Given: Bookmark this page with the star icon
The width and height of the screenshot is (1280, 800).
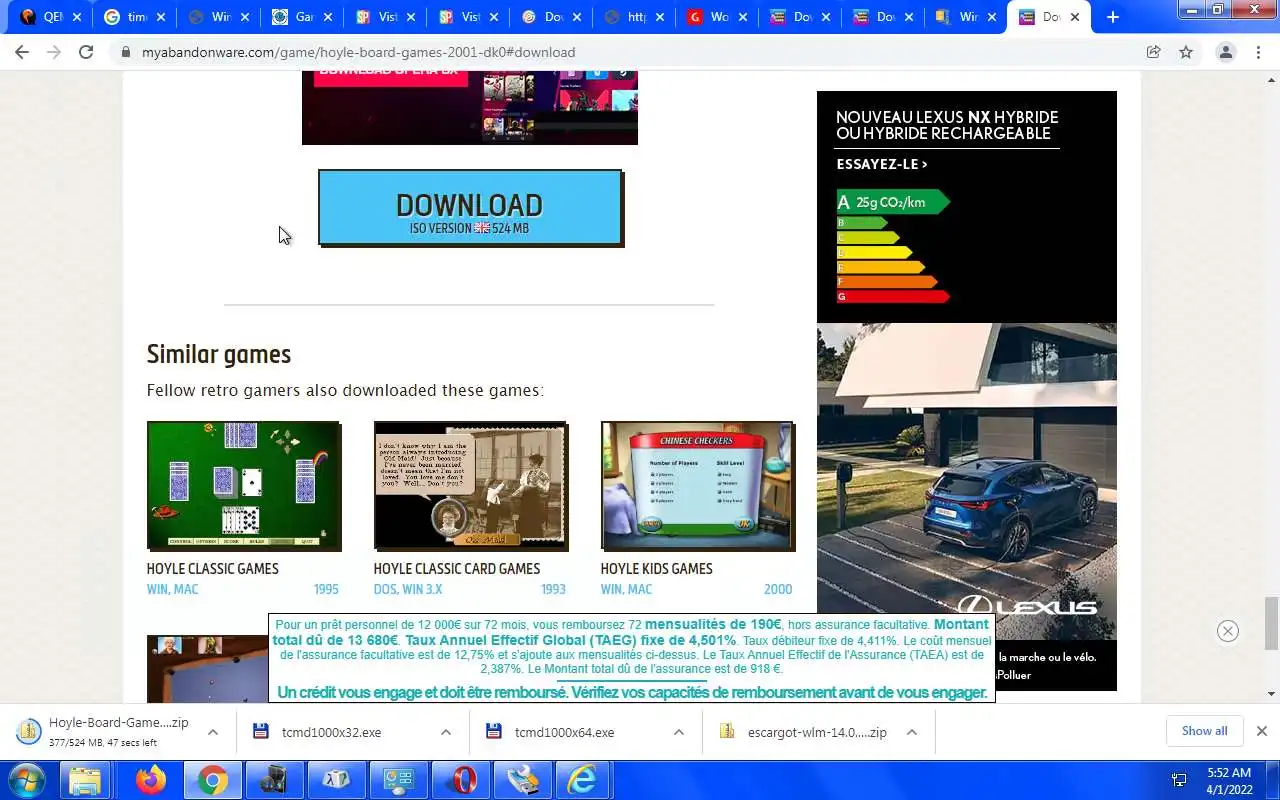Looking at the screenshot, I should pyautogui.click(x=1186, y=52).
